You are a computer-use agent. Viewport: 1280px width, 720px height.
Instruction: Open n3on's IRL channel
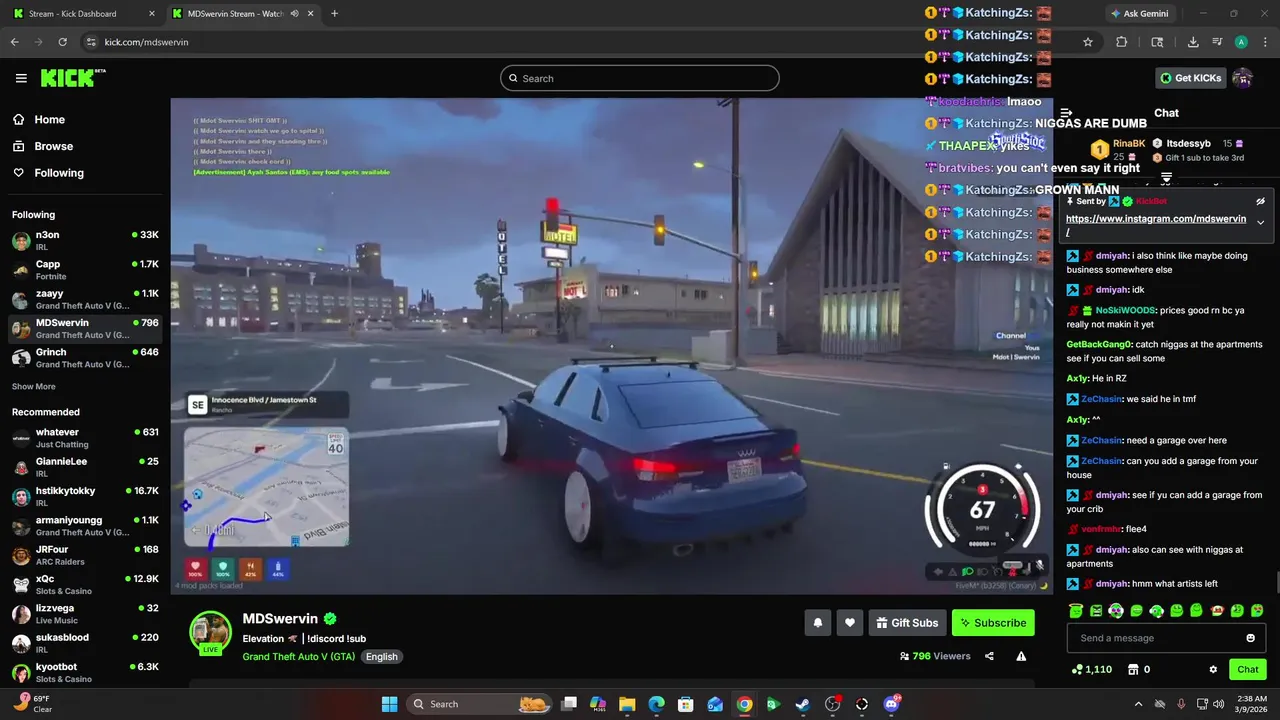(x=85, y=240)
